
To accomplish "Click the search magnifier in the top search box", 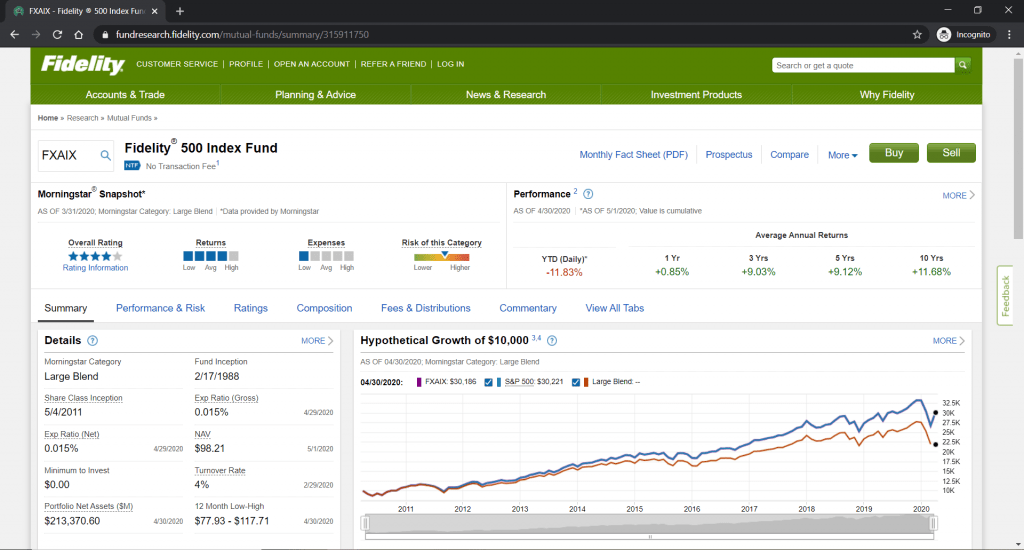I will click(x=963, y=65).
